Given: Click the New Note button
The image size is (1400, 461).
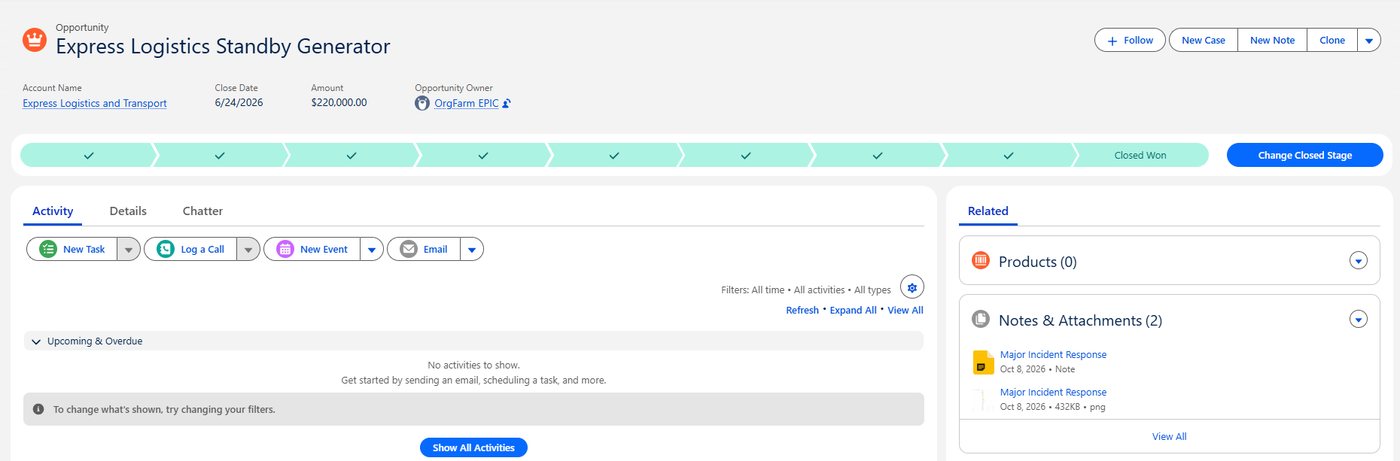Looking at the screenshot, I should point(1272,40).
